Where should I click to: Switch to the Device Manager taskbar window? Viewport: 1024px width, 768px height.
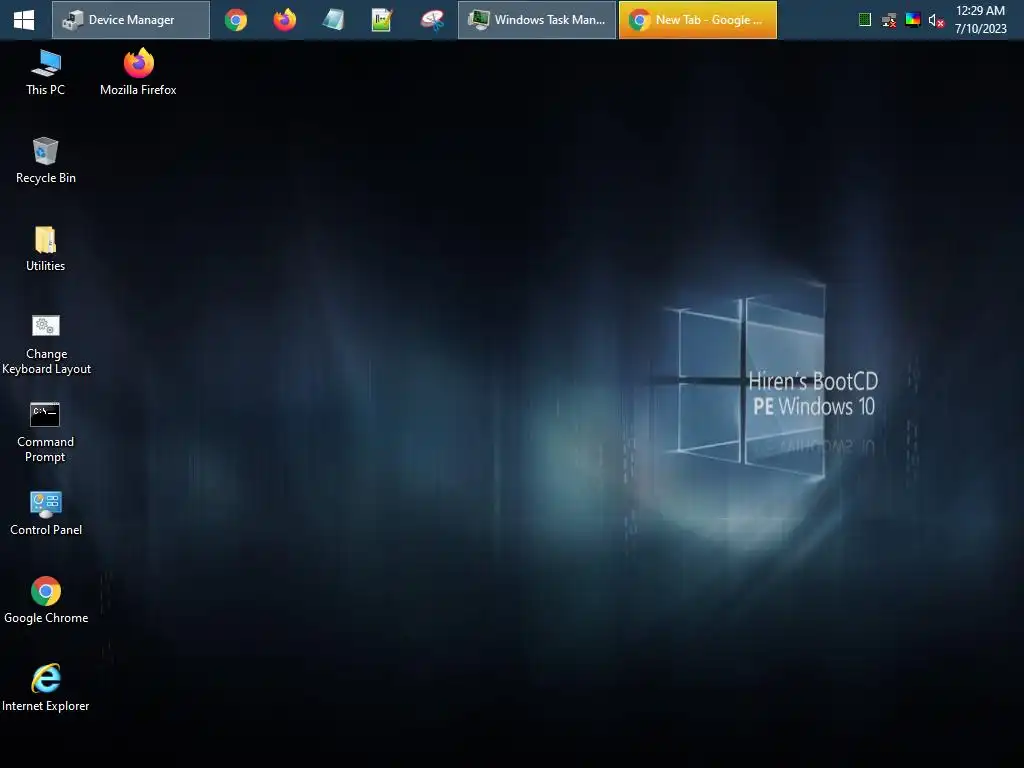tap(131, 20)
